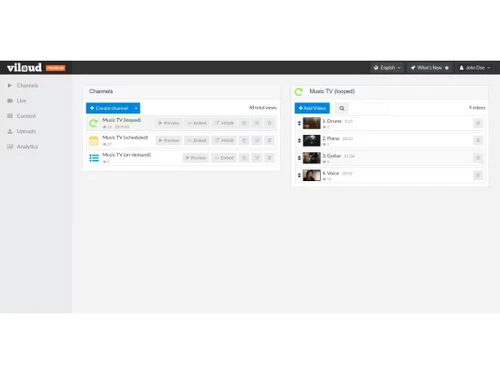Image resolution: width=500 pixels, height=375 pixels.
Task: Click the green loop icon of Music TV (looped) channel
Action: pyautogui.click(x=94, y=123)
